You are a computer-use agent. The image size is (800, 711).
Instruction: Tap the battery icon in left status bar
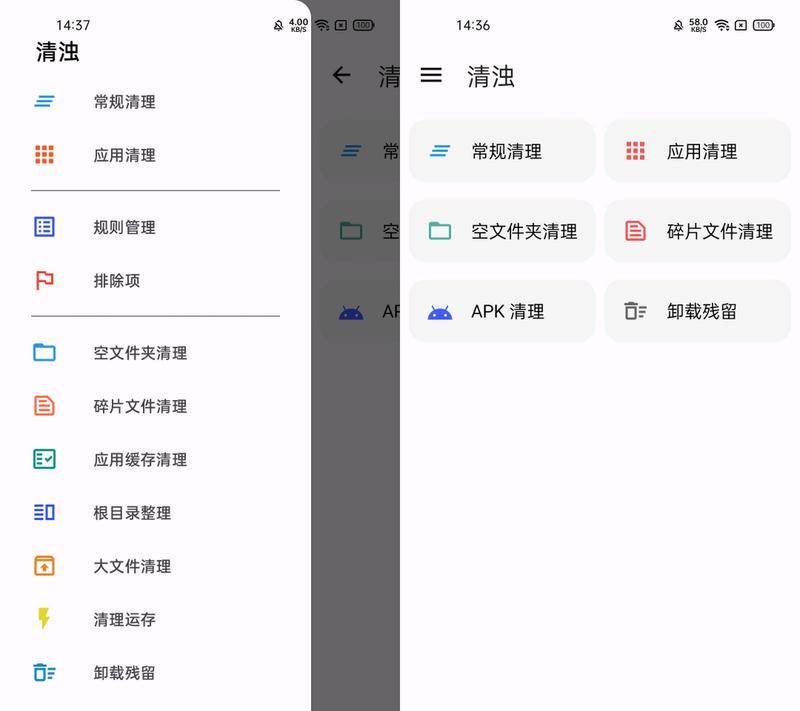364,25
